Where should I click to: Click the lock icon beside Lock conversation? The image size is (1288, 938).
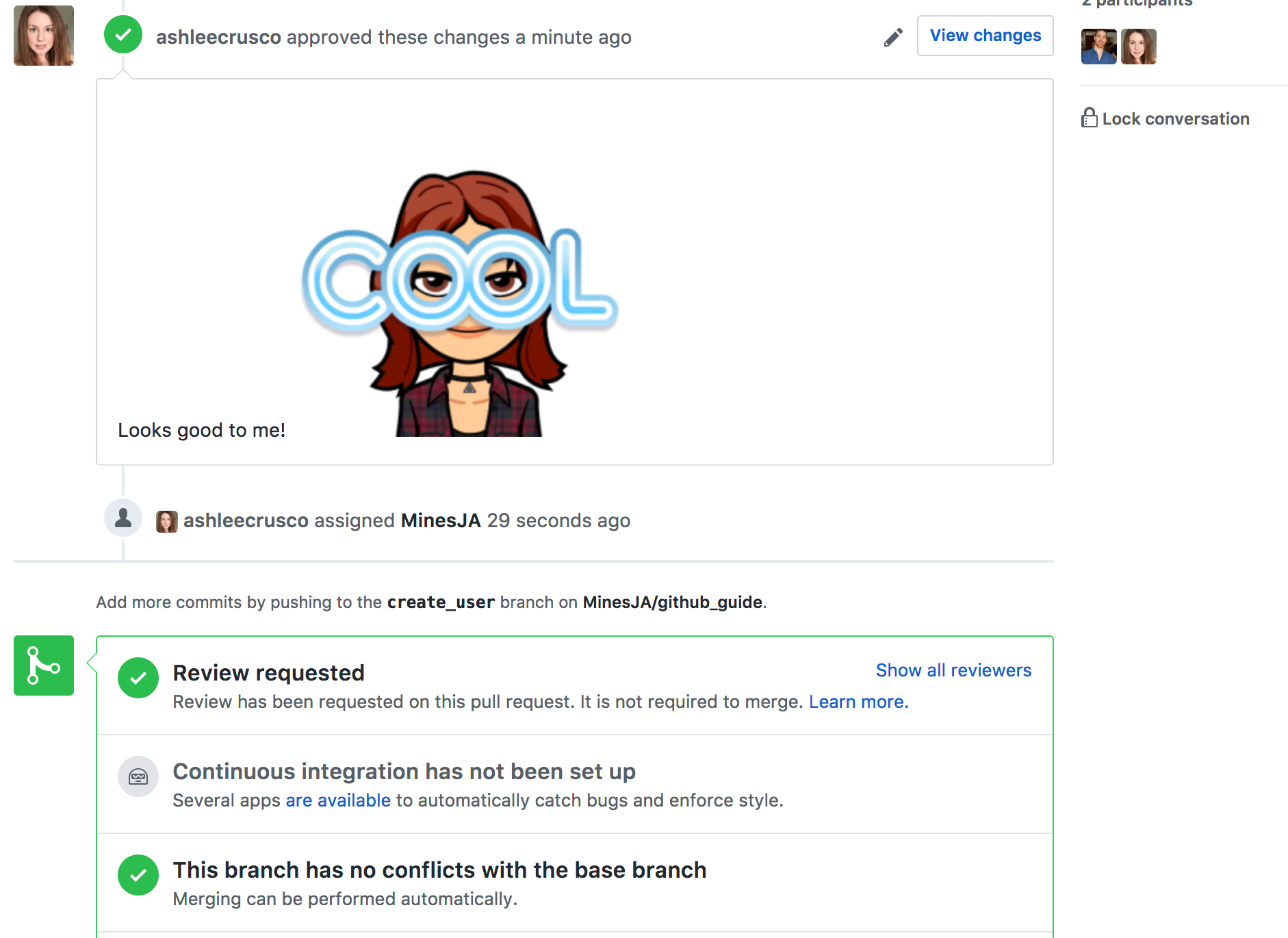point(1090,118)
